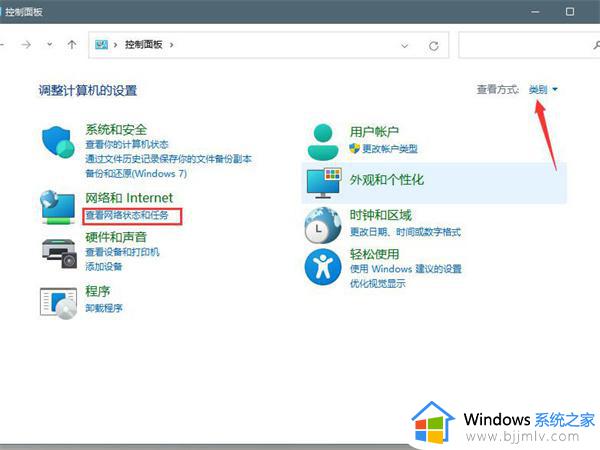Screen dimensions: 600x450
Task: Click inside the search control panel box
Action: pyautogui.click(x=529, y=45)
